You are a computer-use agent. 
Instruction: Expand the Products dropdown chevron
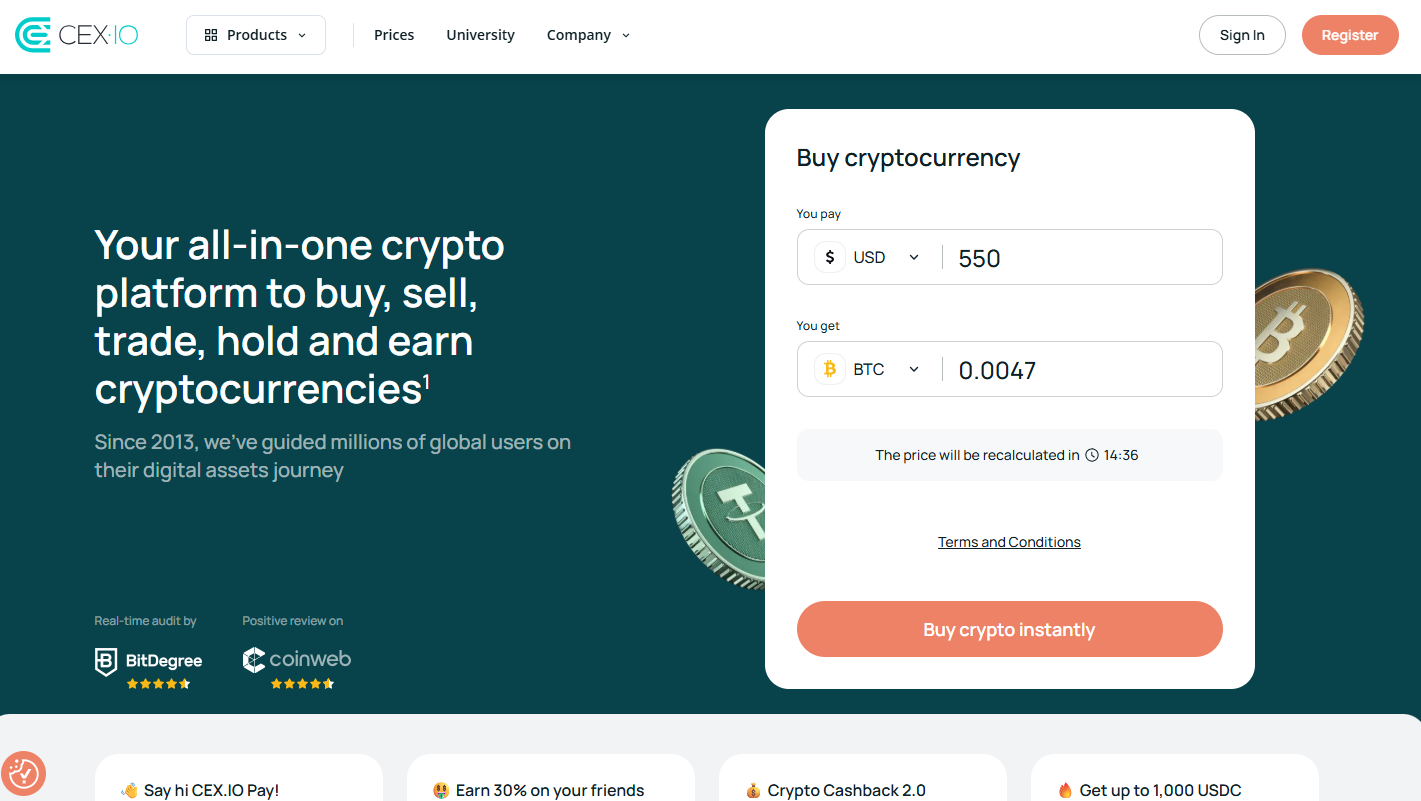302,35
